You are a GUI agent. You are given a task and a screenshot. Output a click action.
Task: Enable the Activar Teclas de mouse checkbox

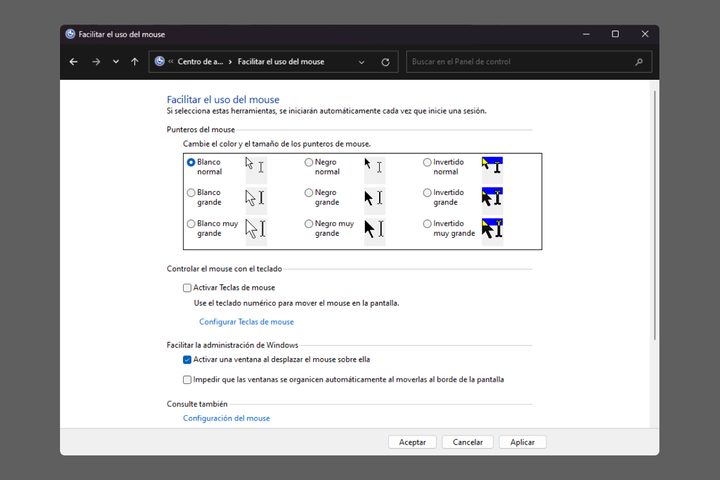tap(187, 288)
